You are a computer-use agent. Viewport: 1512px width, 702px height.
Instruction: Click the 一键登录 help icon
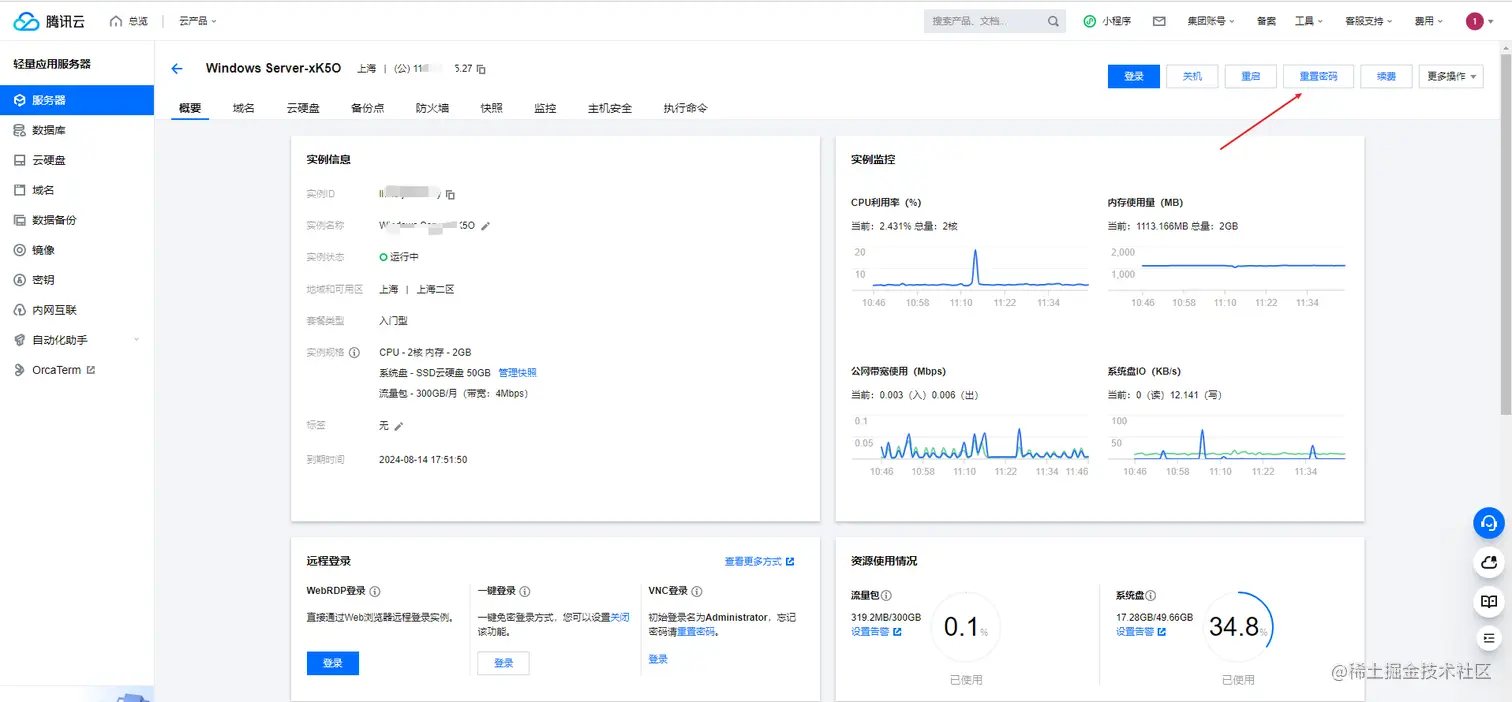[525, 592]
